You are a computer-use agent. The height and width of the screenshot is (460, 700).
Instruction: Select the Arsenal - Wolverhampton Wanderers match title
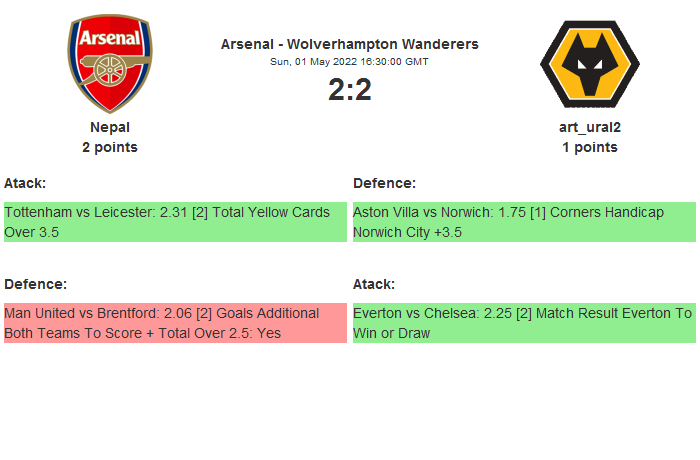pos(350,44)
